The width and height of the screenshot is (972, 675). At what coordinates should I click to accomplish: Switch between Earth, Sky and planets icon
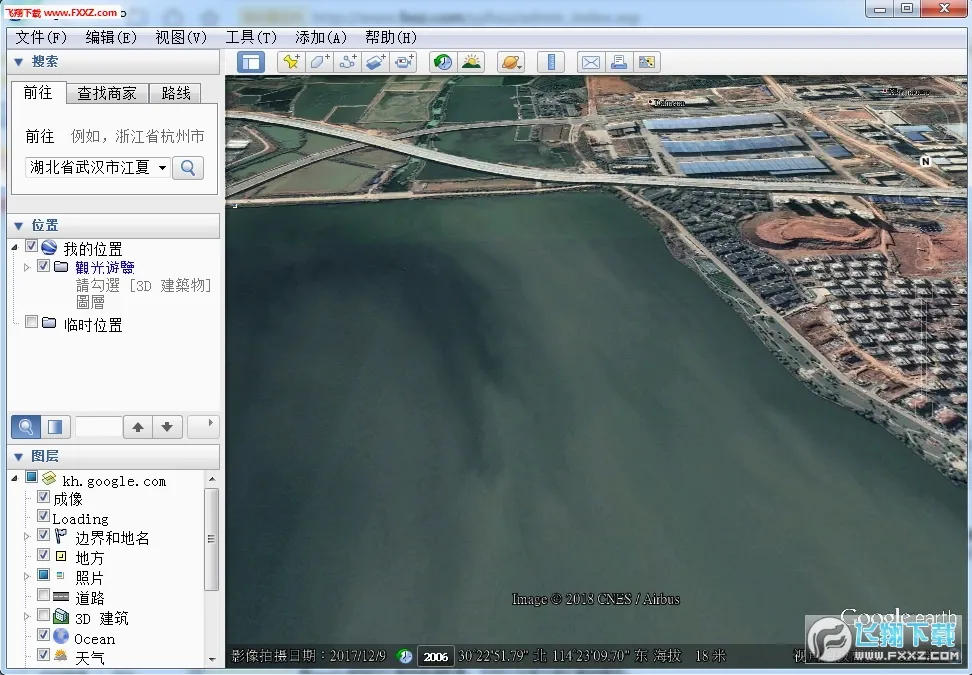coord(511,62)
